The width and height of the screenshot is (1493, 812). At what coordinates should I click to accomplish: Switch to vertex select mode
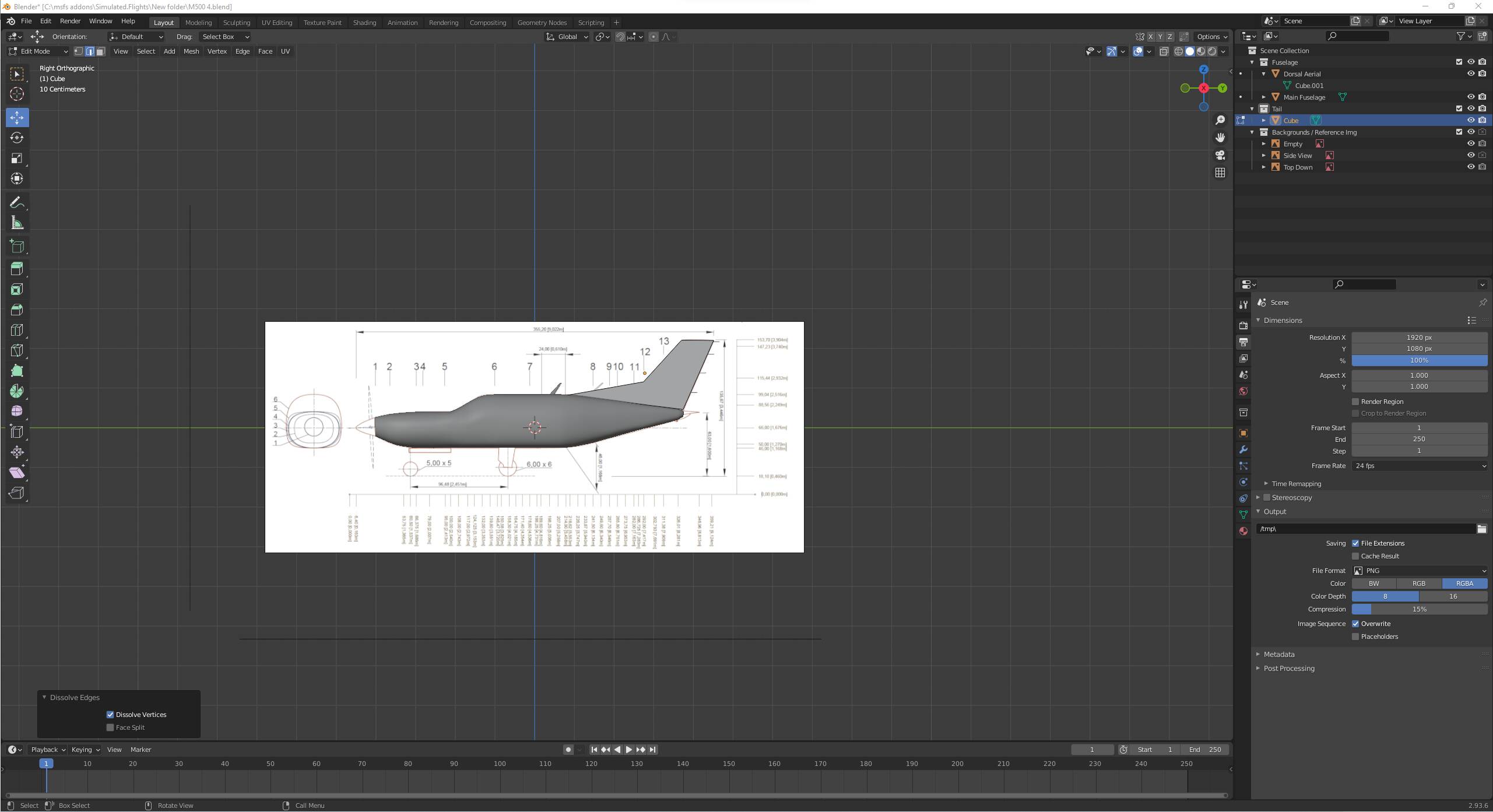pos(79,51)
